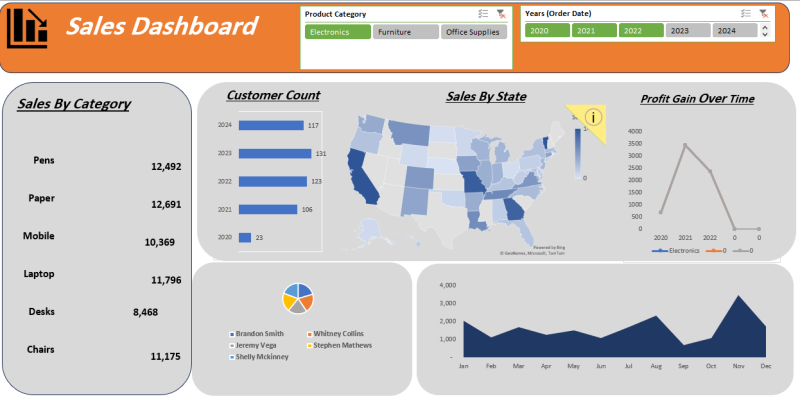Clear the Product Category slicer filter
Image resolution: width=800 pixels, height=399 pixels.
(x=501, y=14)
